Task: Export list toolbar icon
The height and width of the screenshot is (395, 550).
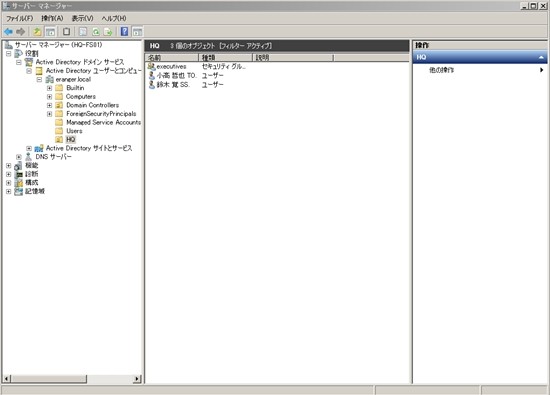Action: (108, 32)
